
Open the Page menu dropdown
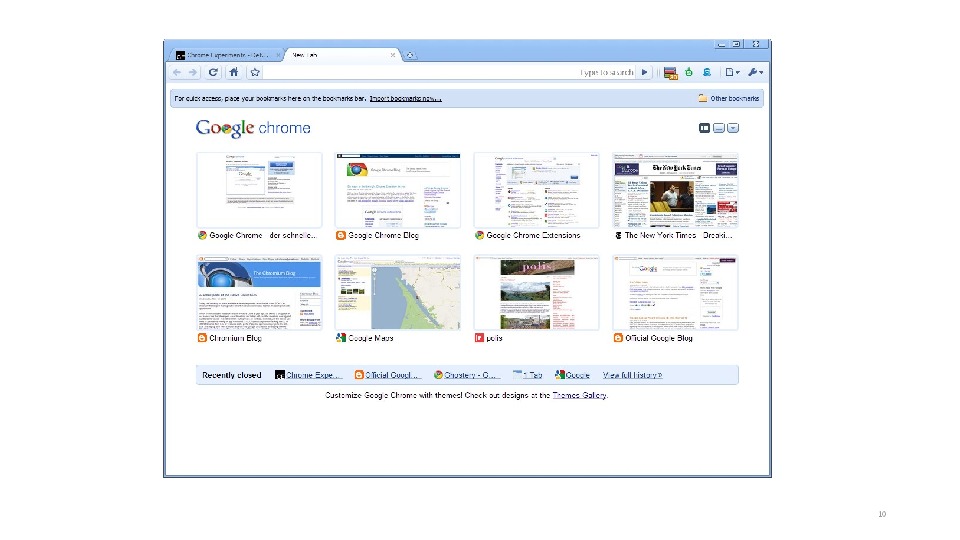pos(732,72)
